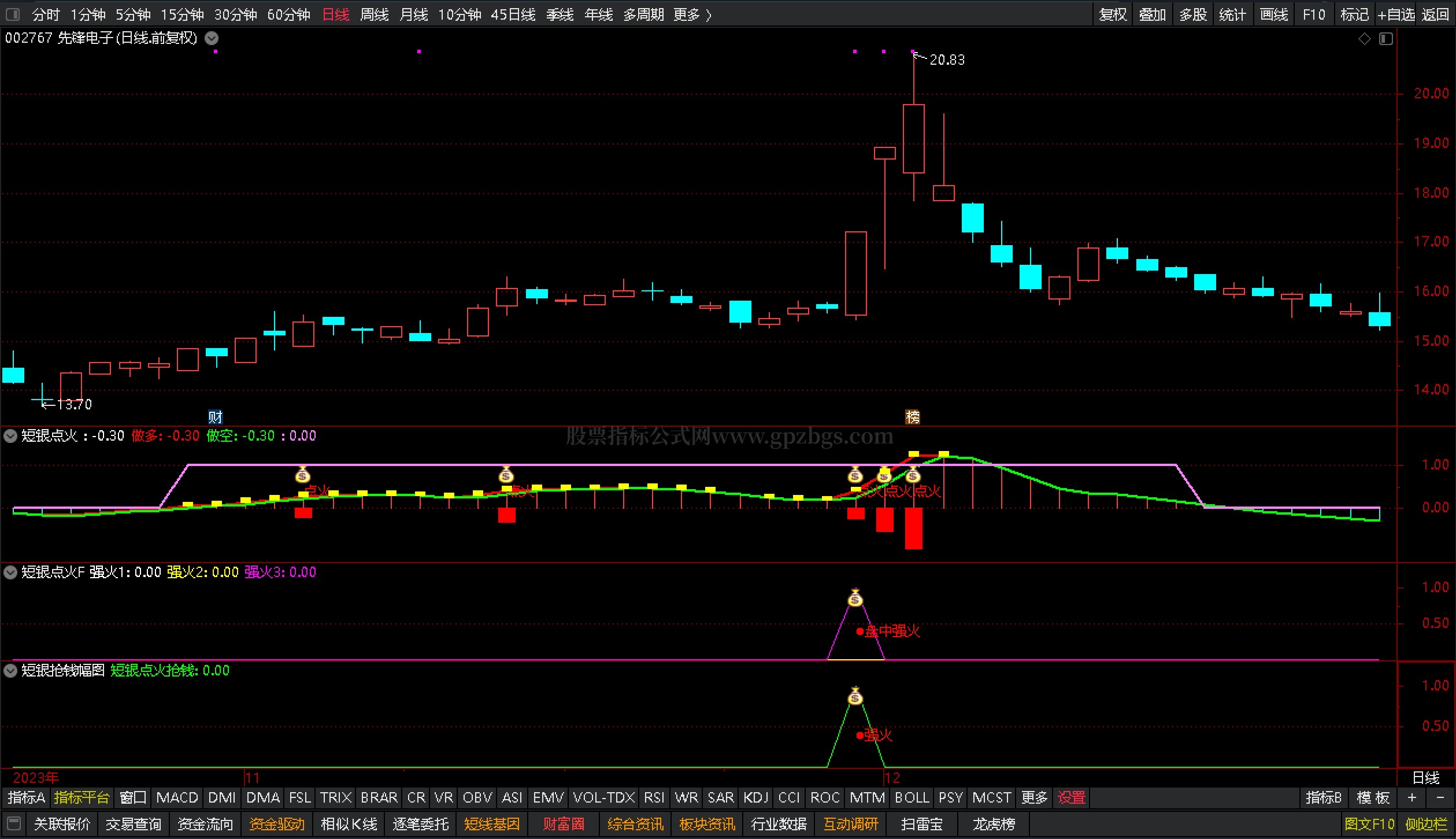Image resolution: width=1456 pixels, height=839 pixels.
Task: Open the 短银抢钱幅图 indicator dropdown arrow
Action: click(x=10, y=671)
